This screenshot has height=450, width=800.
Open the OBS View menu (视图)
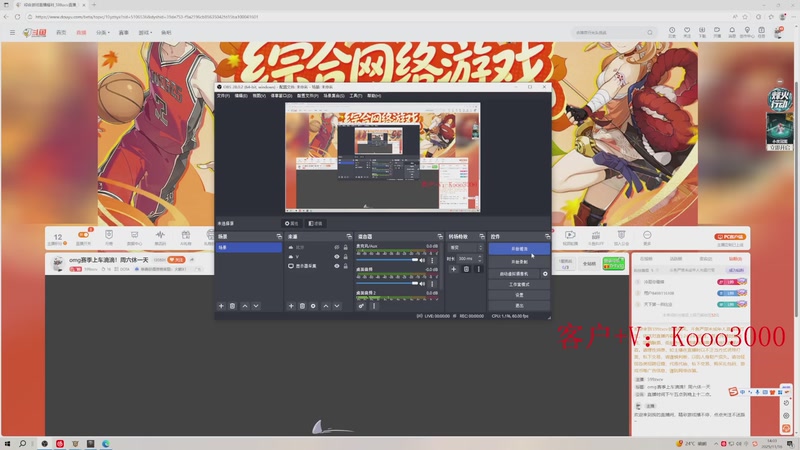(x=259, y=96)
